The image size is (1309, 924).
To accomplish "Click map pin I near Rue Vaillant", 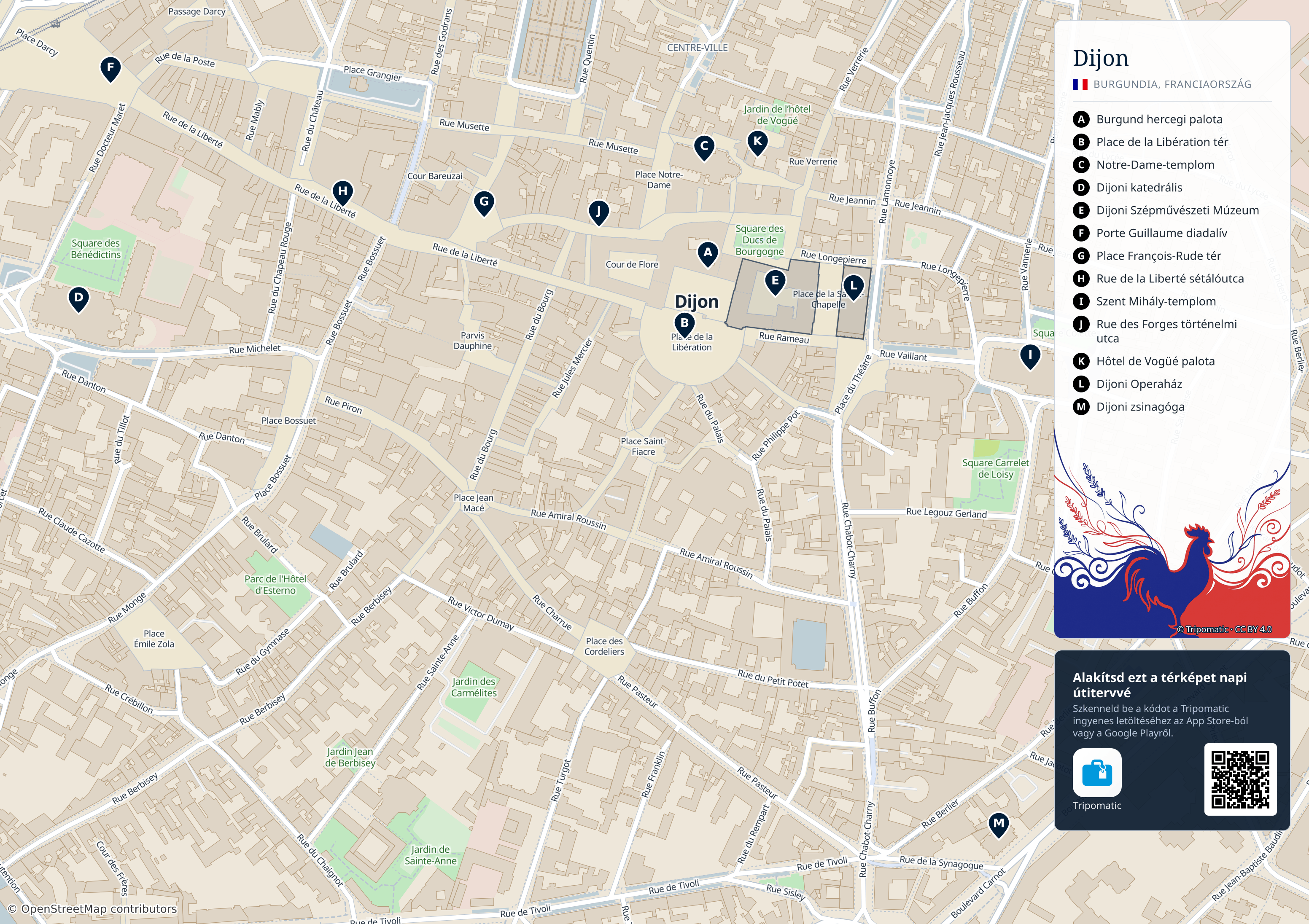I will pyautogui.click(x=1030, y=357).
